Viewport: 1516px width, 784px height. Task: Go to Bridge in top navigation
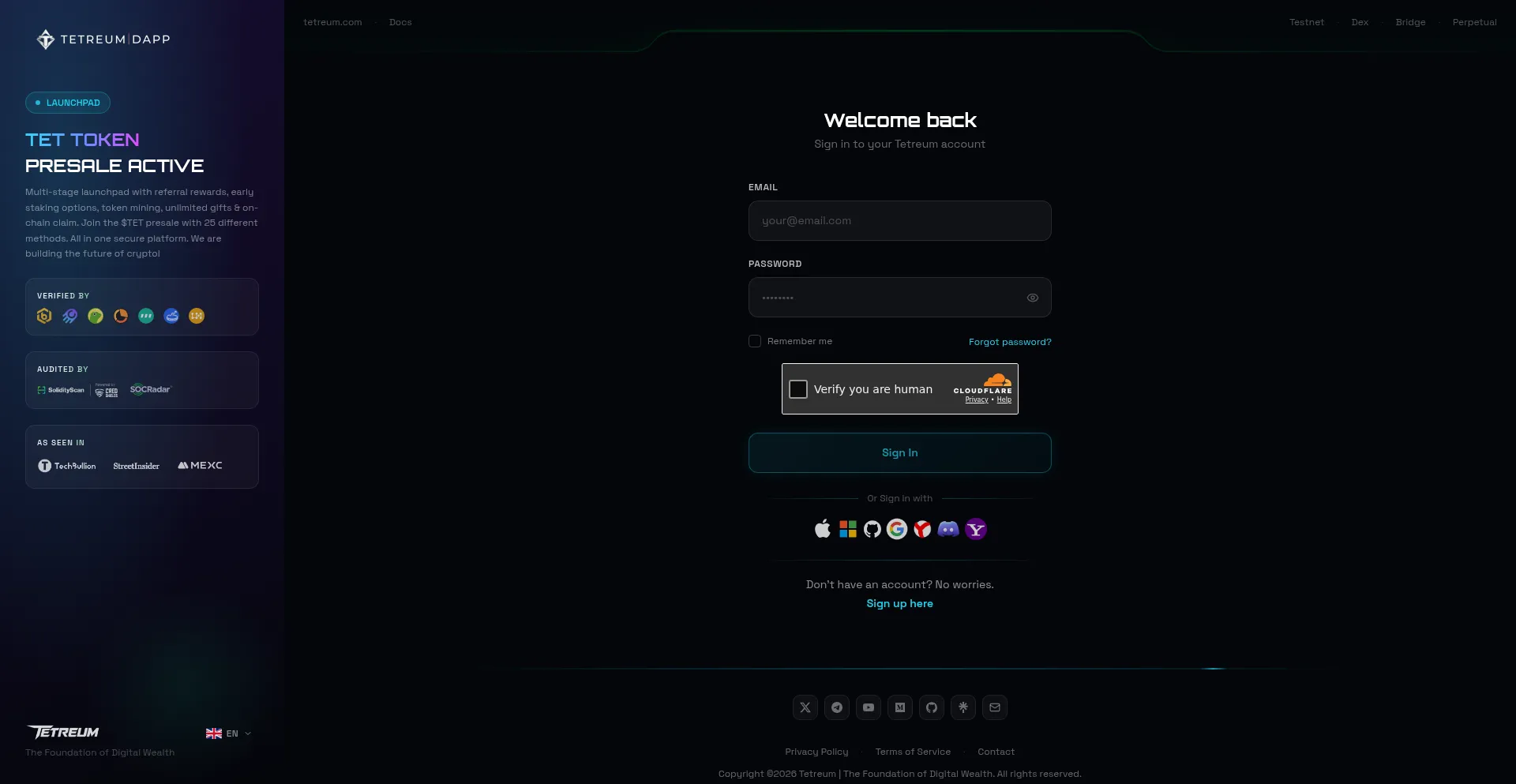[1410, 22]
